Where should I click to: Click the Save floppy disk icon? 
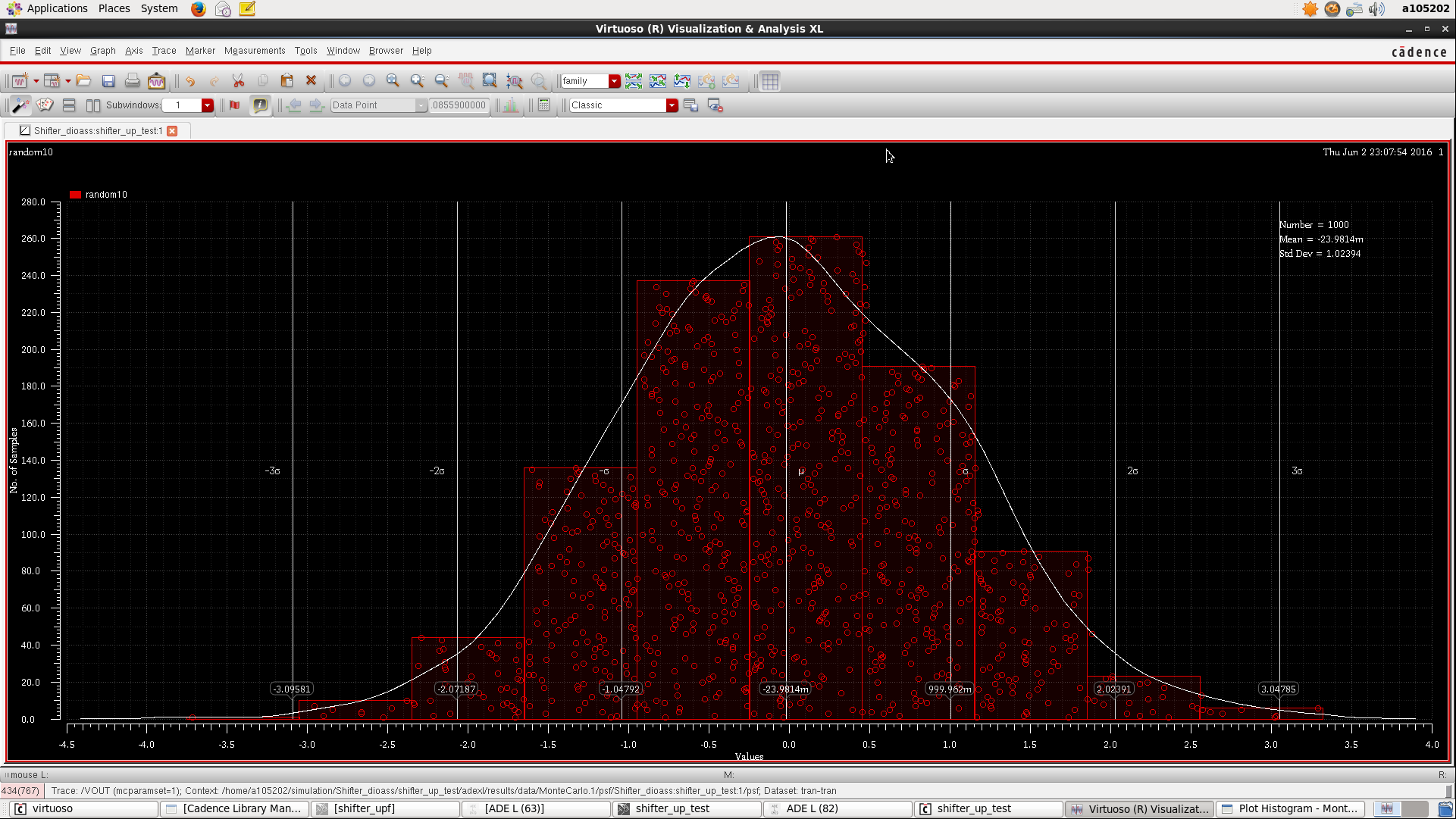(108, 81)
